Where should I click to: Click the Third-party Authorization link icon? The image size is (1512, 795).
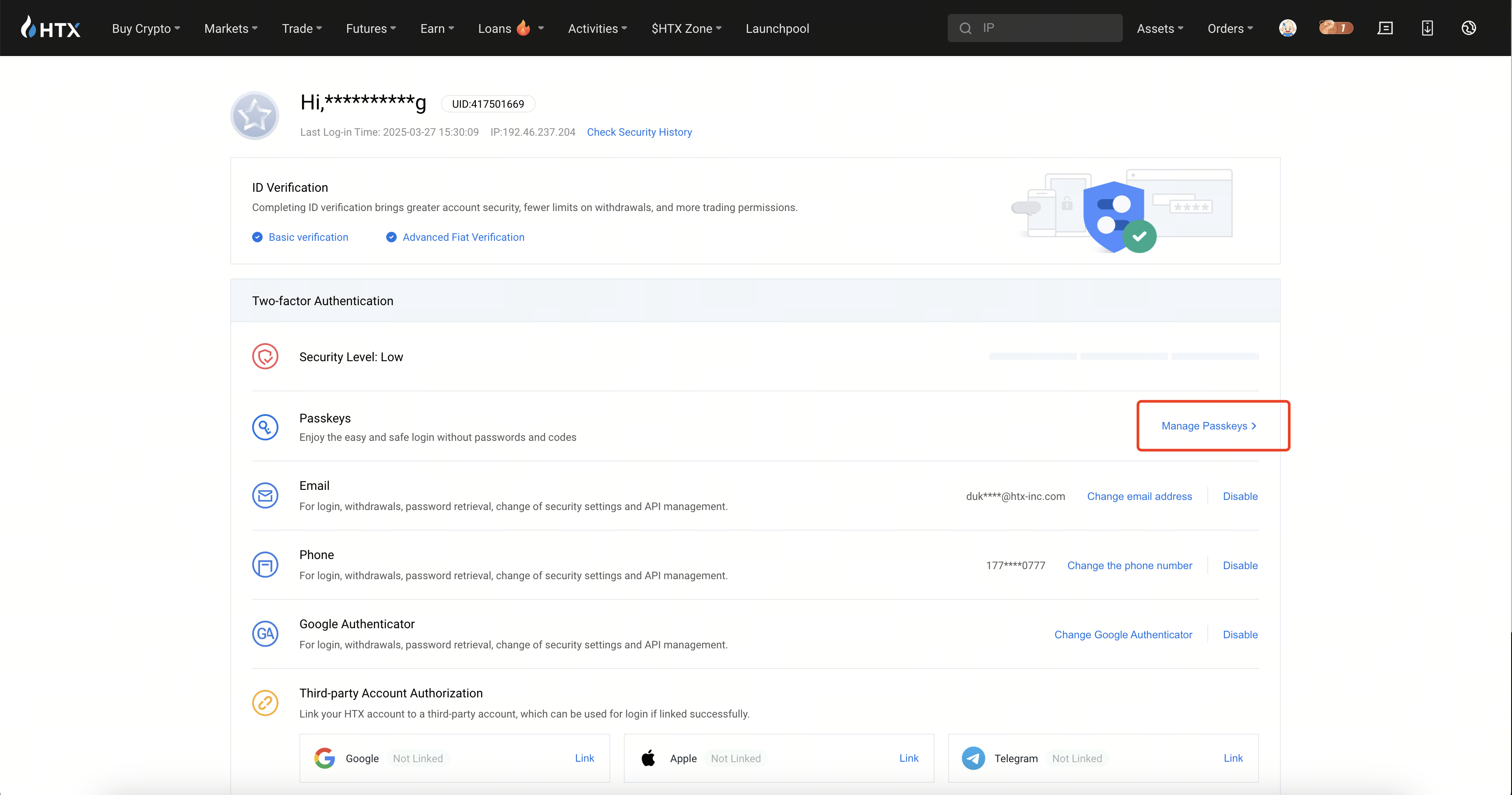click(265, 703)
